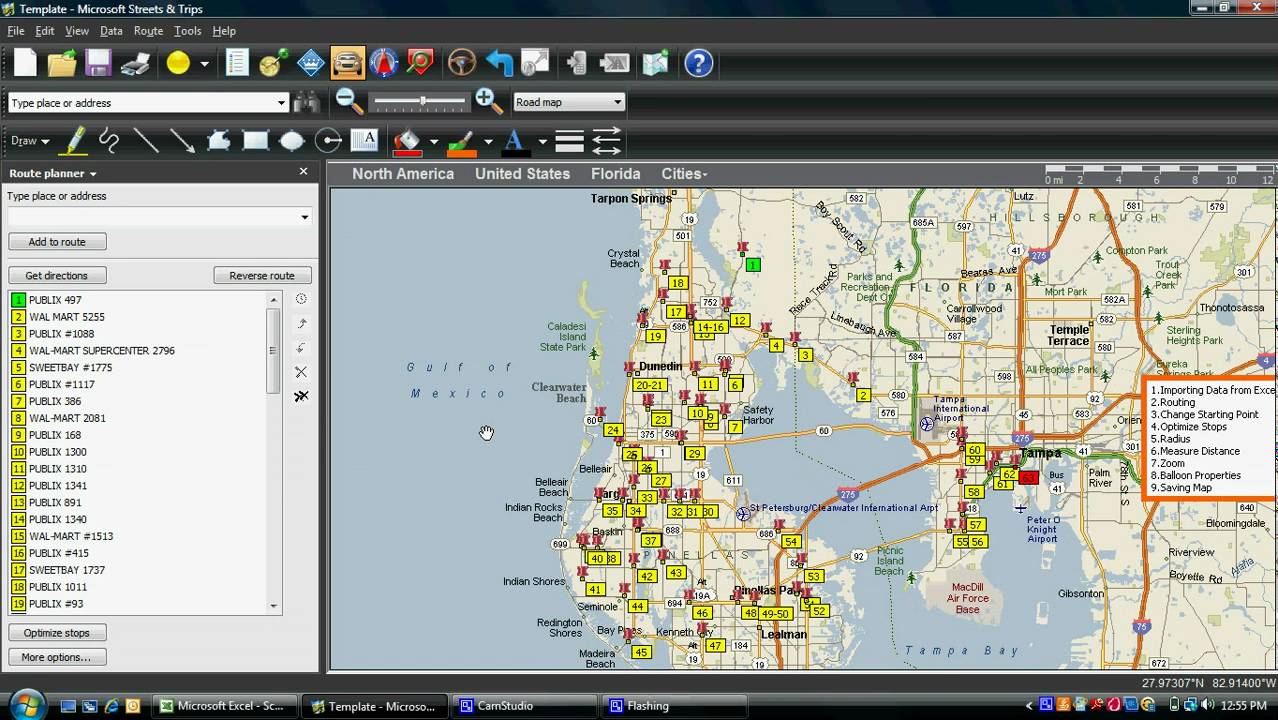Select WAL-MART SUPERCENTER 2796 in stop list
The height and width of the screenshot is (720, 1278).
[101, 351]
